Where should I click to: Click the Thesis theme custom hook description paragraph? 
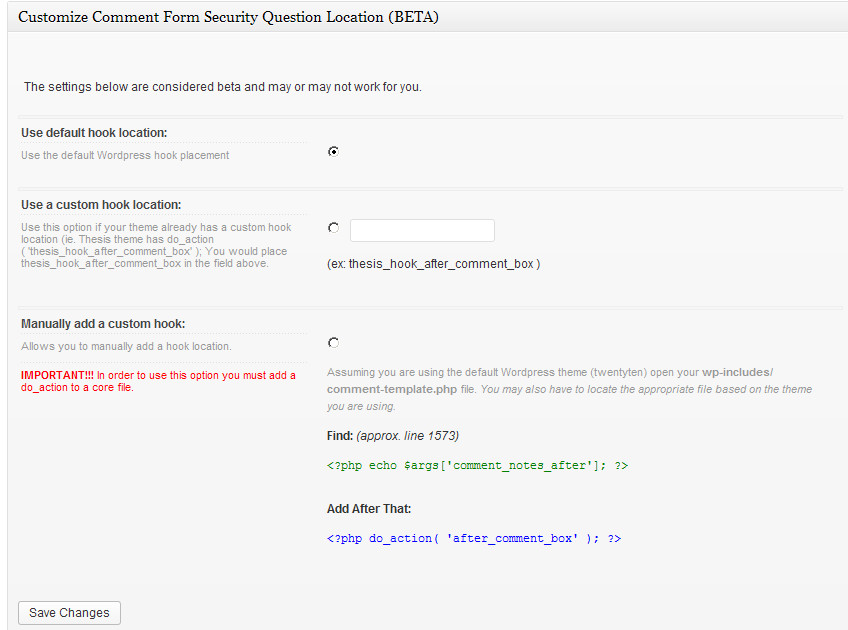click(156, 245)
